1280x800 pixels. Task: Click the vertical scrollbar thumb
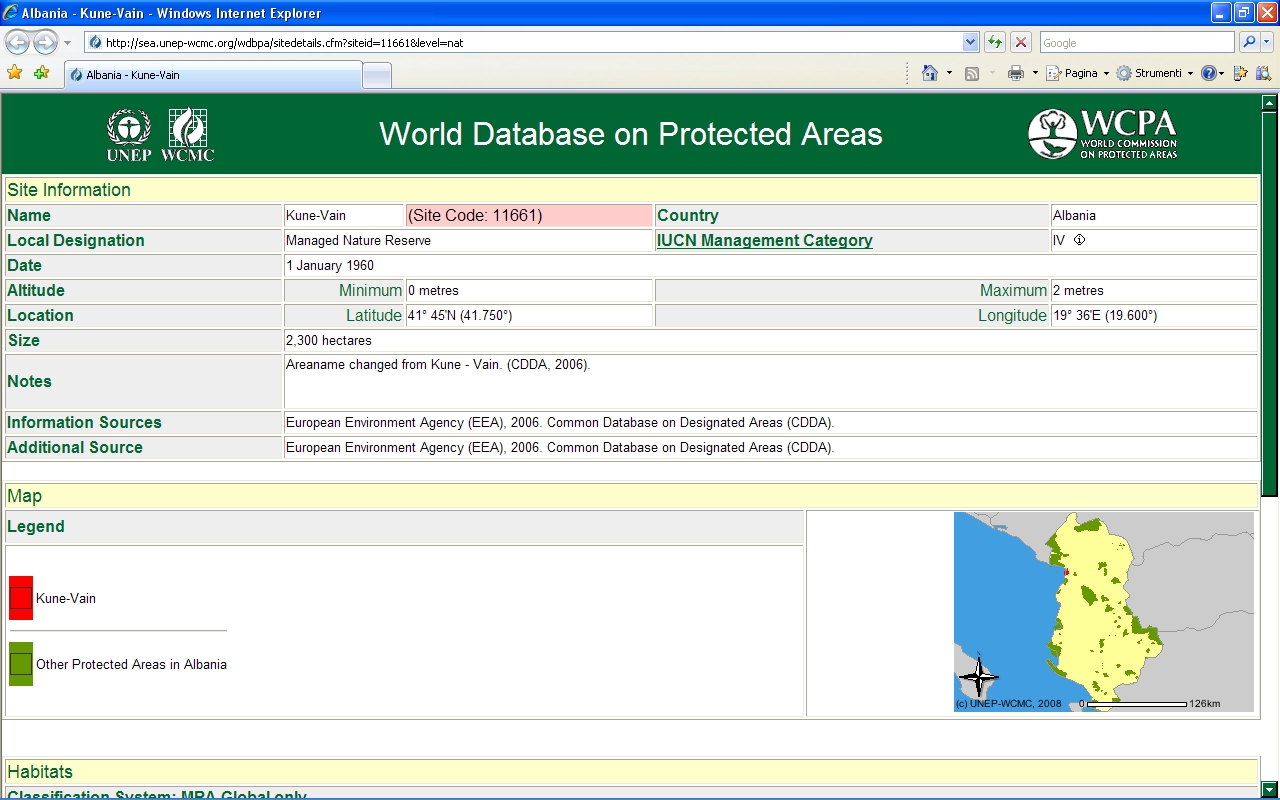click(x=1269, y=302)
